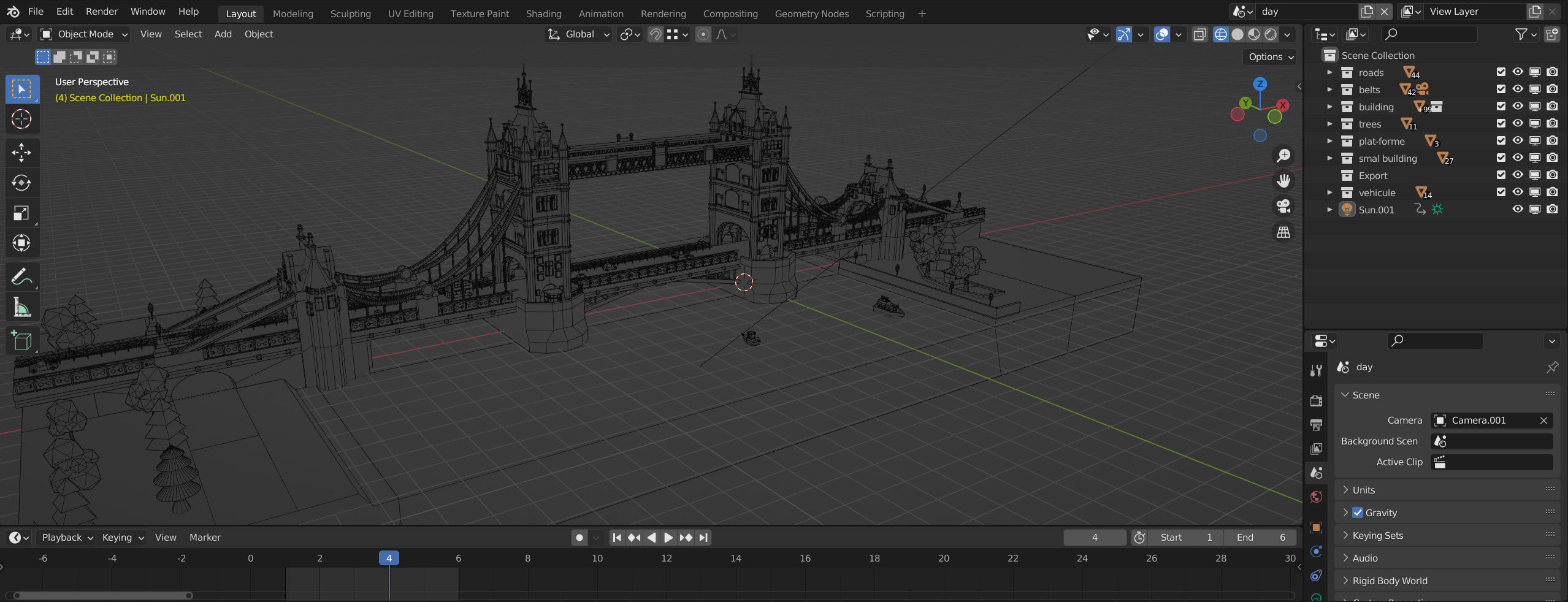Image resolution: width=1568 pixels, height=602 pixels.
Task: Select the Select Box tool
Action: pyautogui.click(x=22, y=90)
